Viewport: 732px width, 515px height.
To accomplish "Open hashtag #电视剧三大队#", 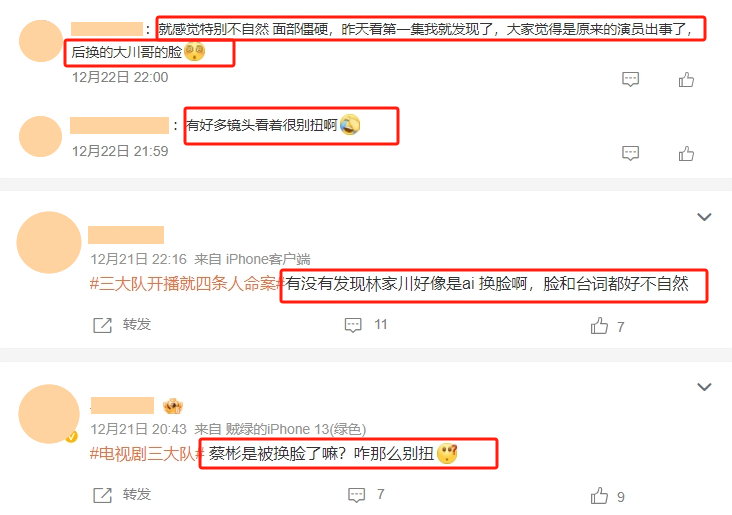I will (x=147, y=454).
